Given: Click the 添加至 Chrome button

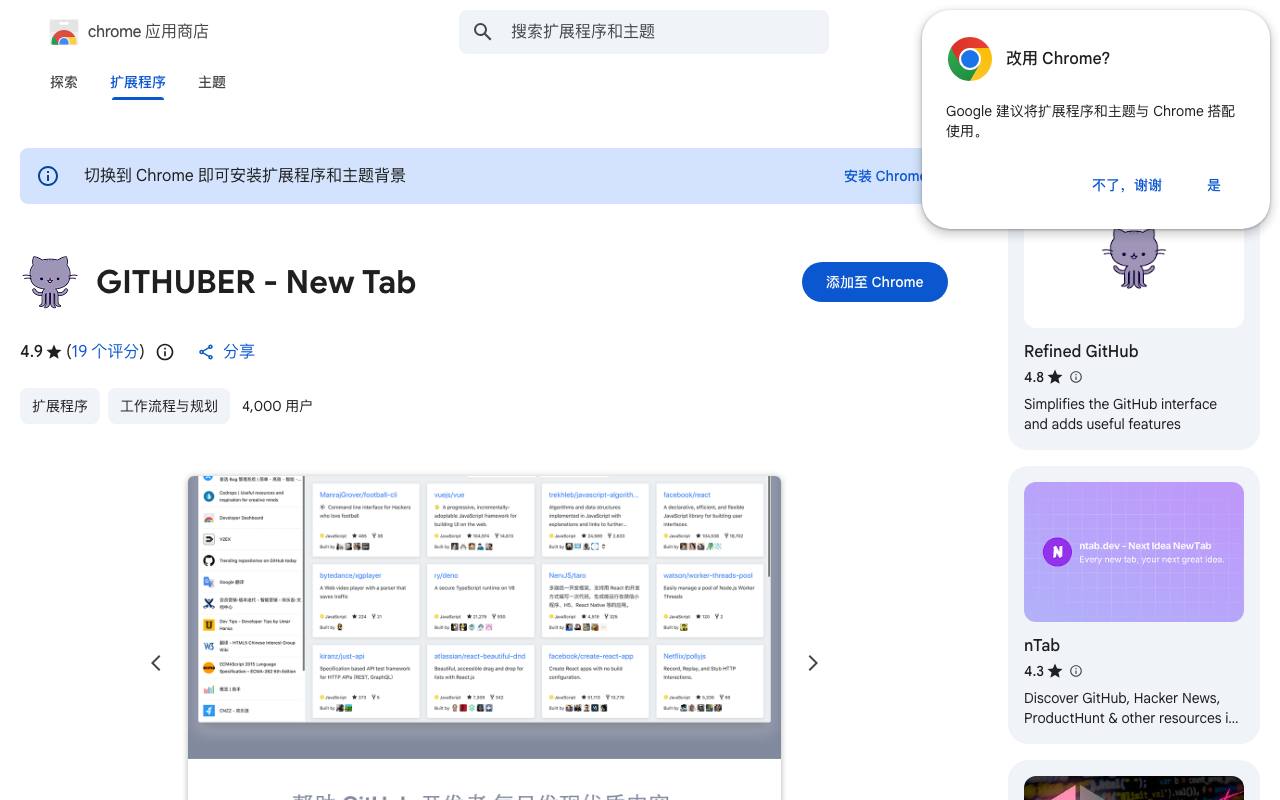Looking at the screenshot, I should [x=875, y=282].
